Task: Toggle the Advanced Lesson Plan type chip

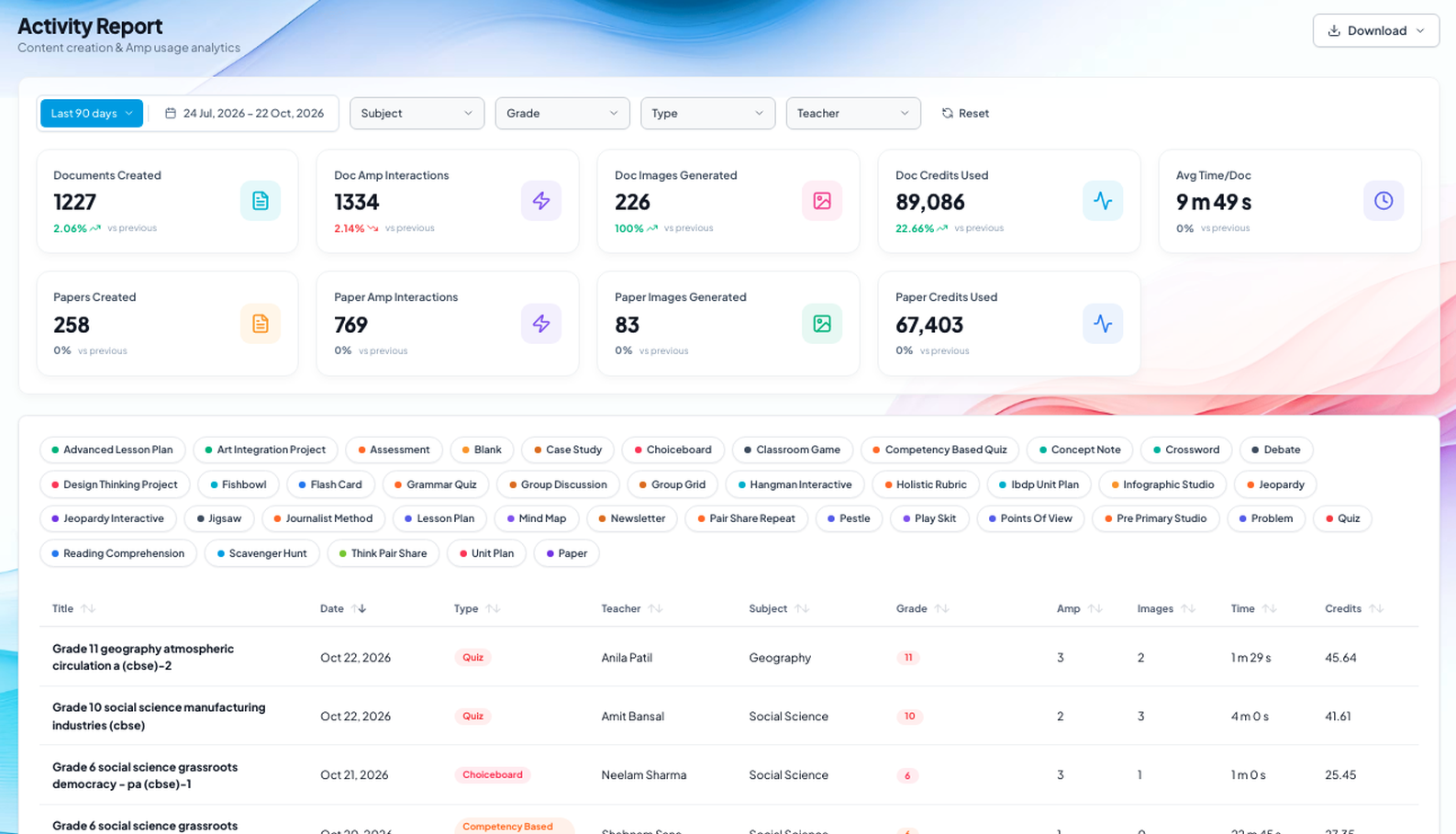Action: [x=112, y=450]
